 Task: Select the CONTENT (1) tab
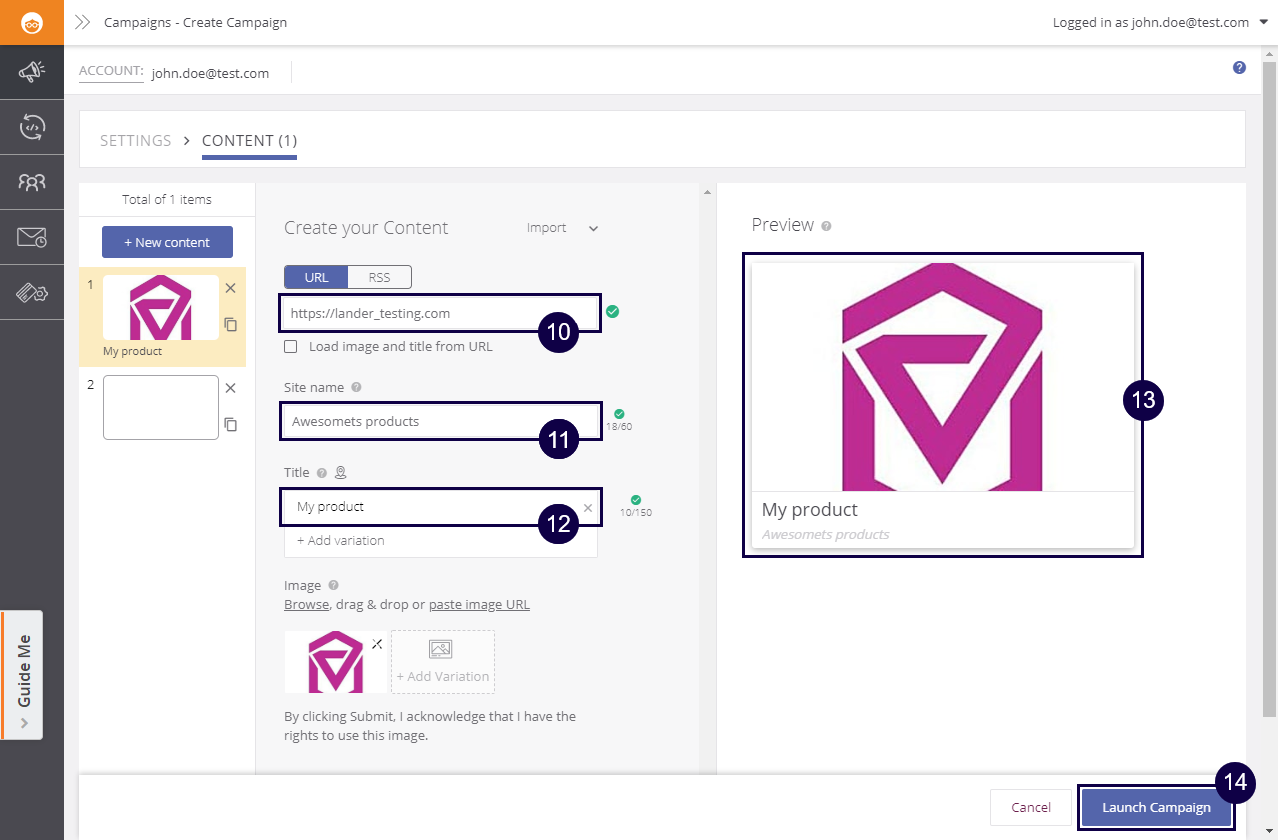tap(249, 141)
